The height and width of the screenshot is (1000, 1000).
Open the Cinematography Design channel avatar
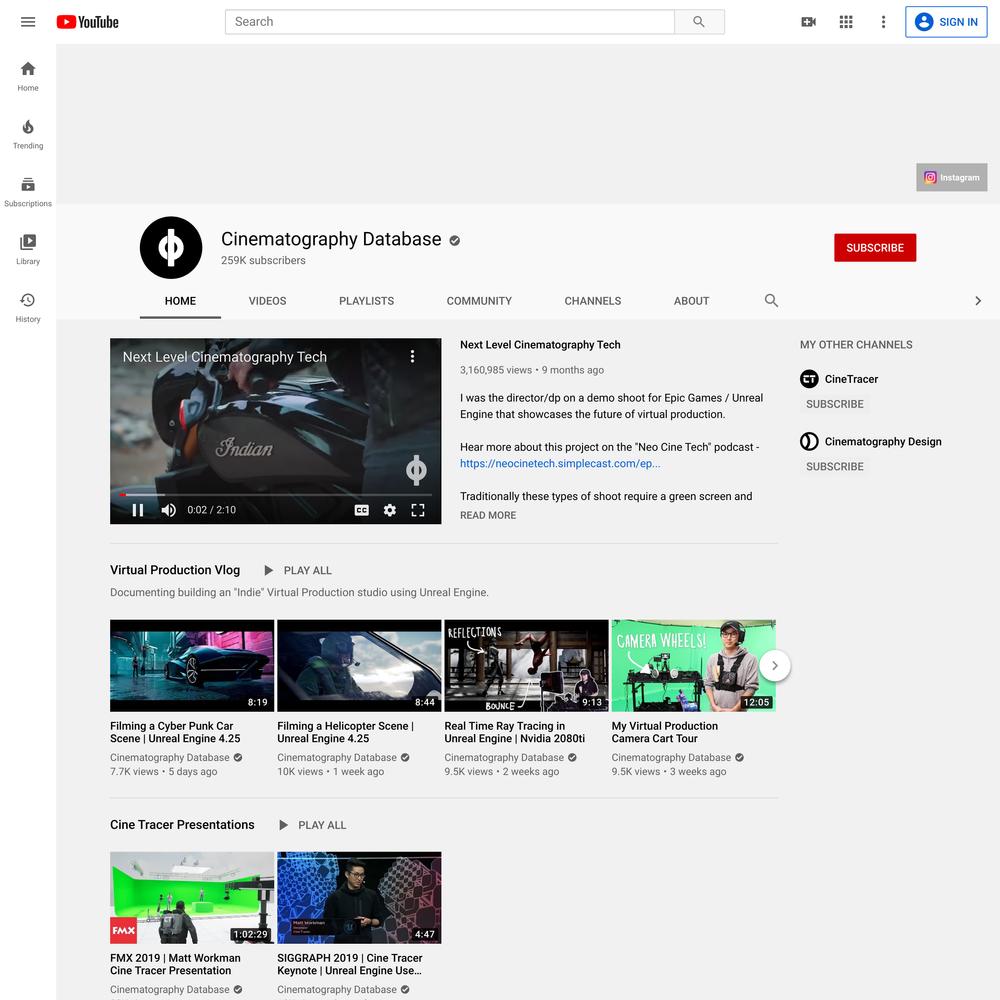tap(809, 441)
